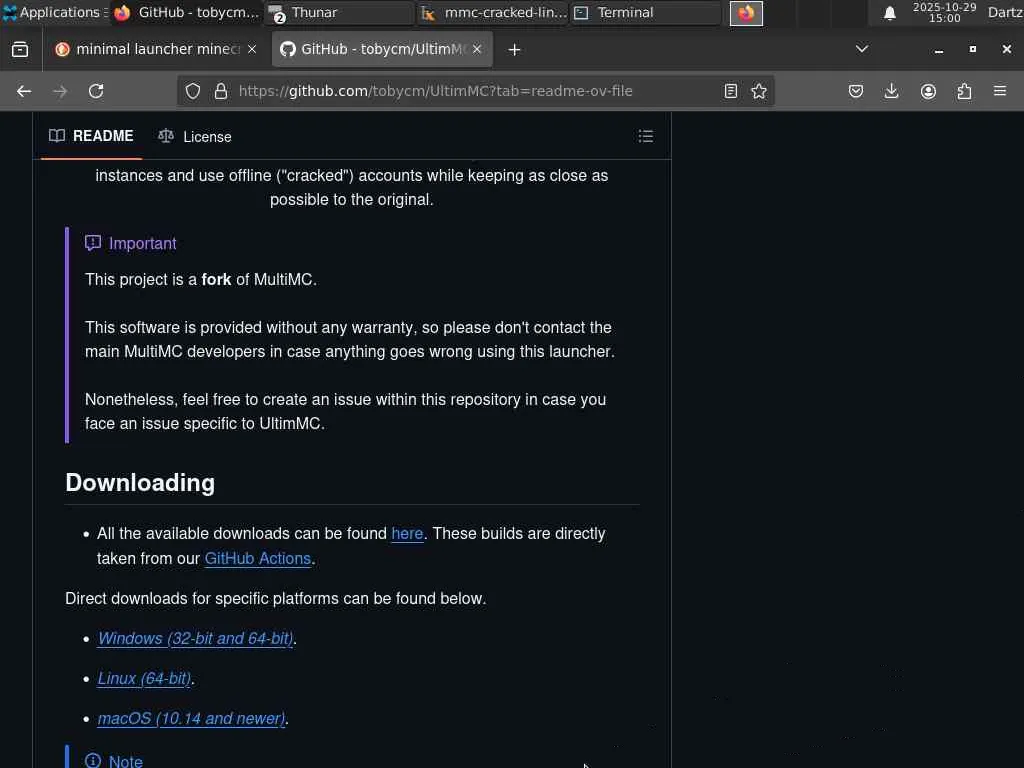This screenshot has width=1024, height=768.
Task: Close the GitHub tobycm/UltimMC tab
Action: click(x=477, y=49)
